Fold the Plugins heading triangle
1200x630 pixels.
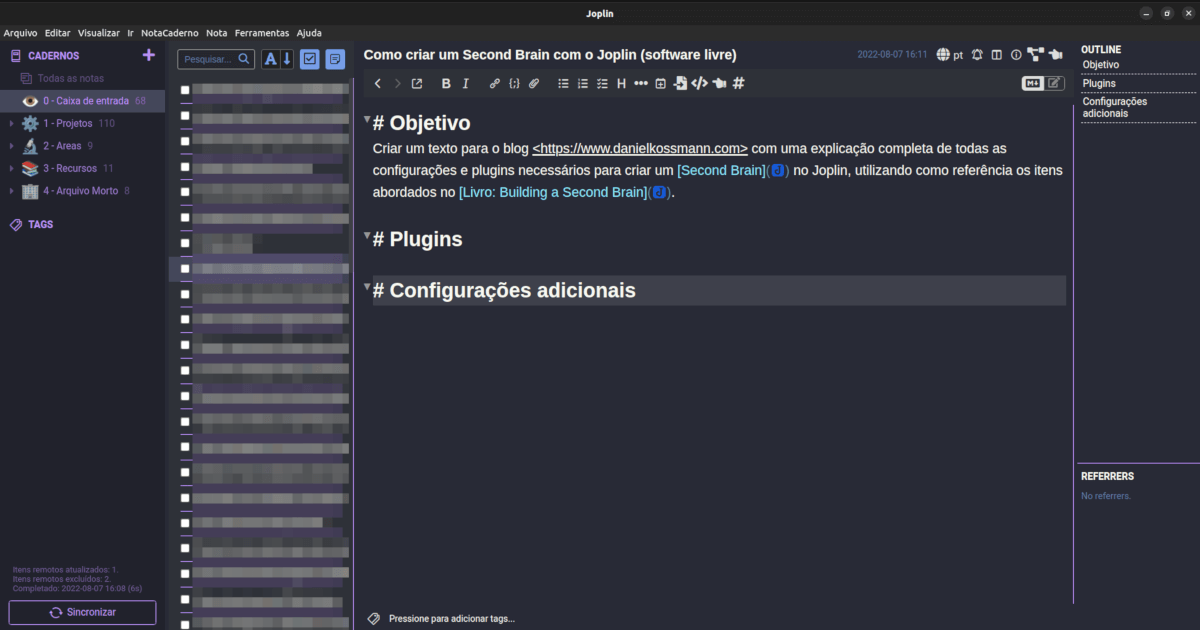tap(367, 236)
